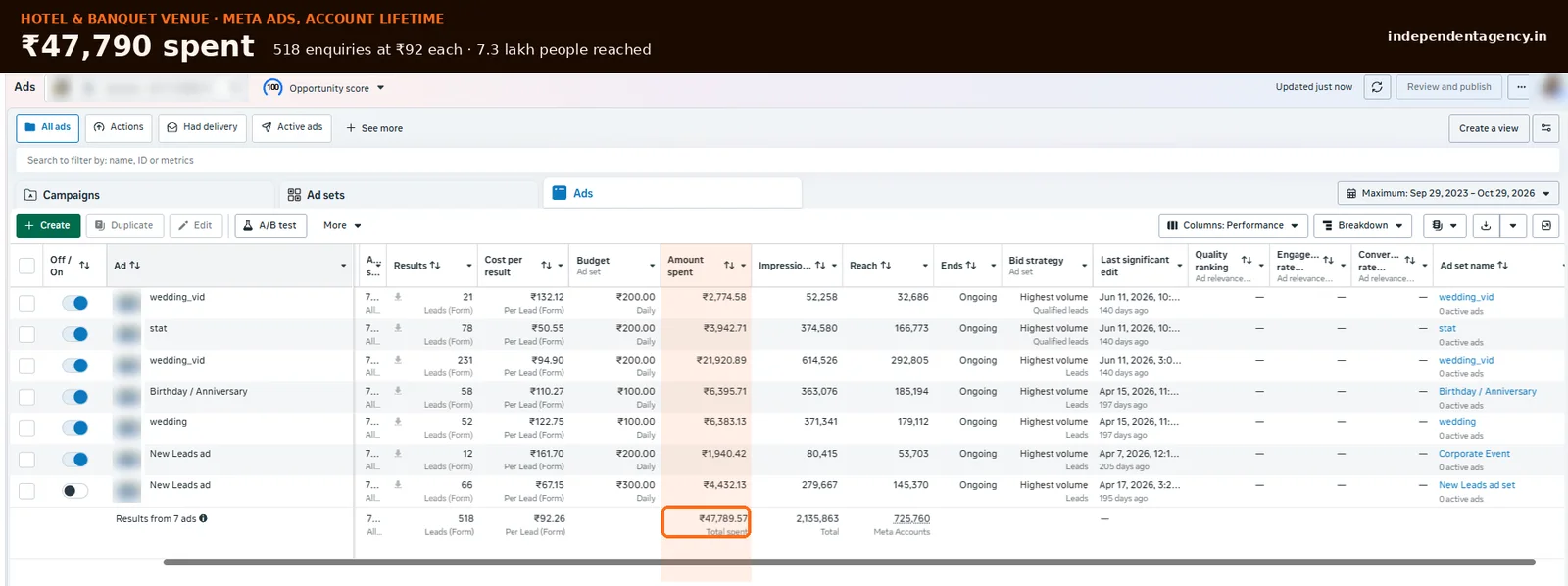
Task: Sort by Quality ranking arrows
Action: [1247, 261]
